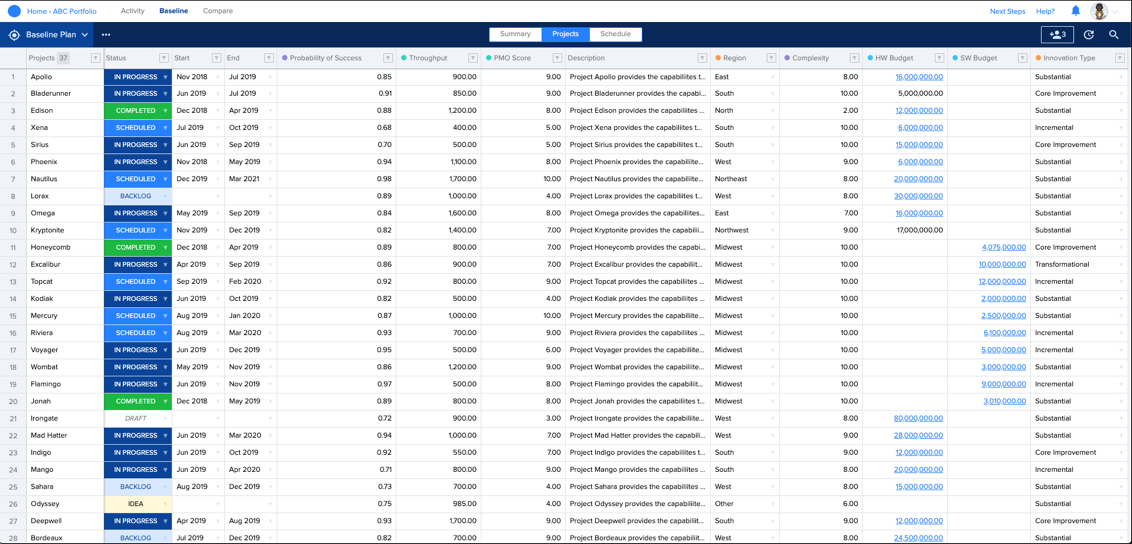Select the Project Sirius description cell
The image size is (1132, 544).
tap(637, 145)
